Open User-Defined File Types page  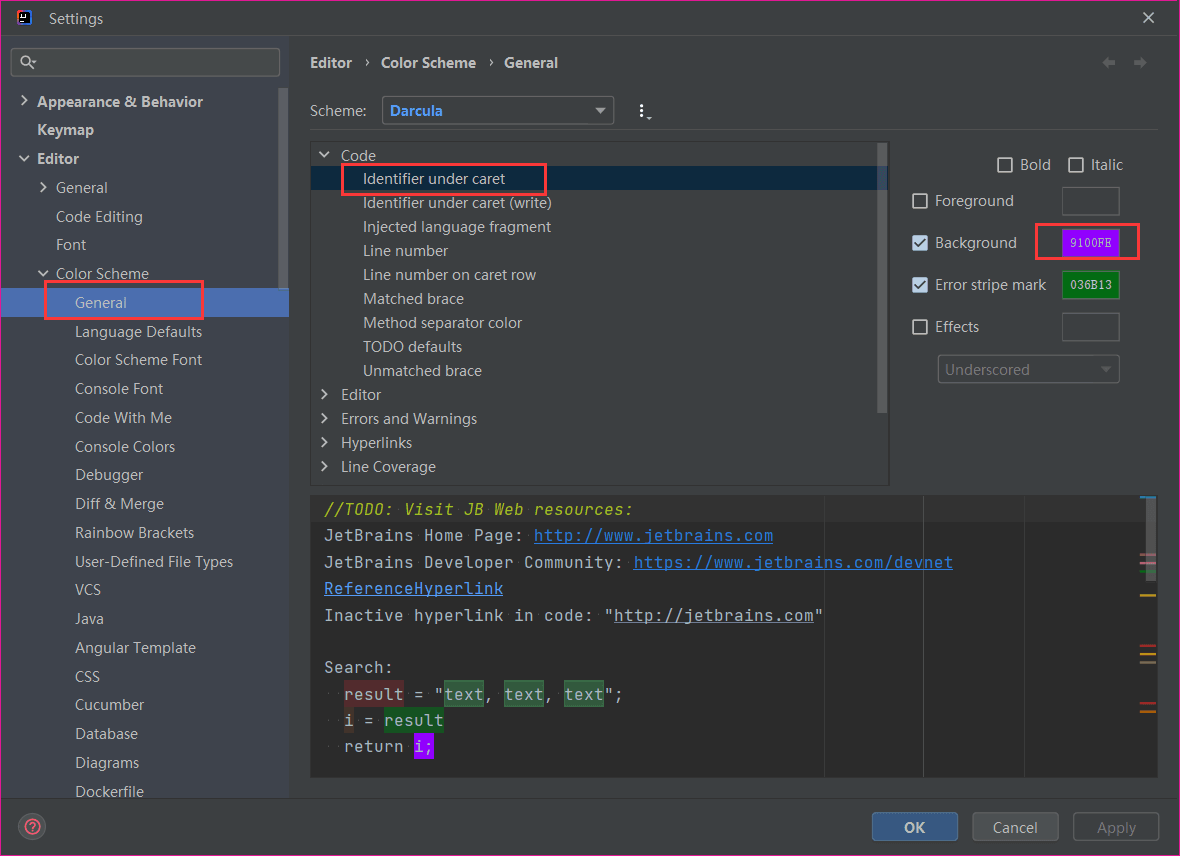pos(154,562)
